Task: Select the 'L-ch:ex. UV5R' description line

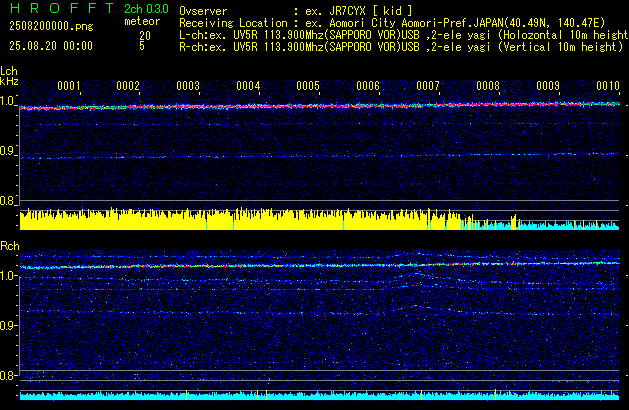Action: 403,35
